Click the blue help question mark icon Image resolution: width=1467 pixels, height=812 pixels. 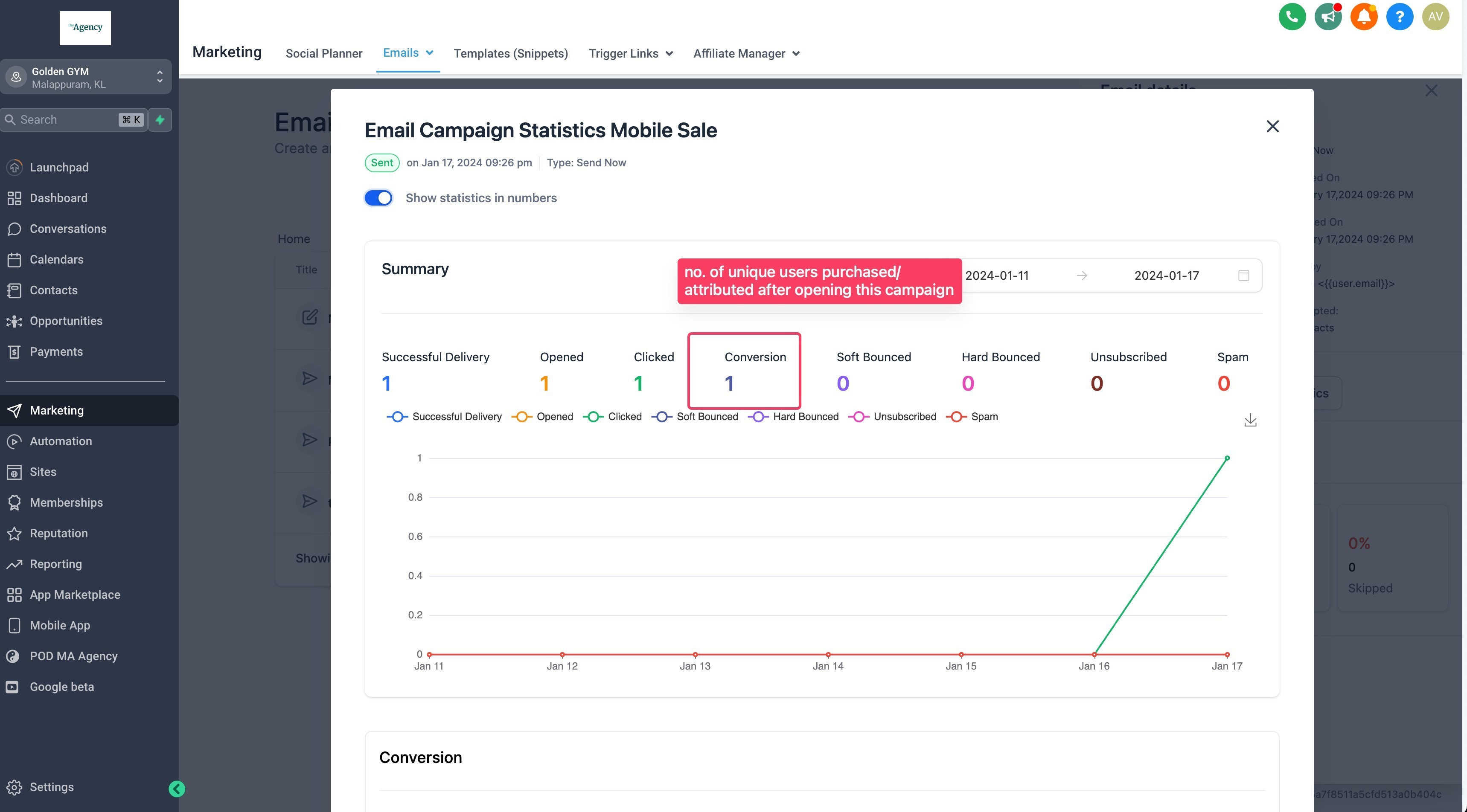click(x=1399, y=17)
